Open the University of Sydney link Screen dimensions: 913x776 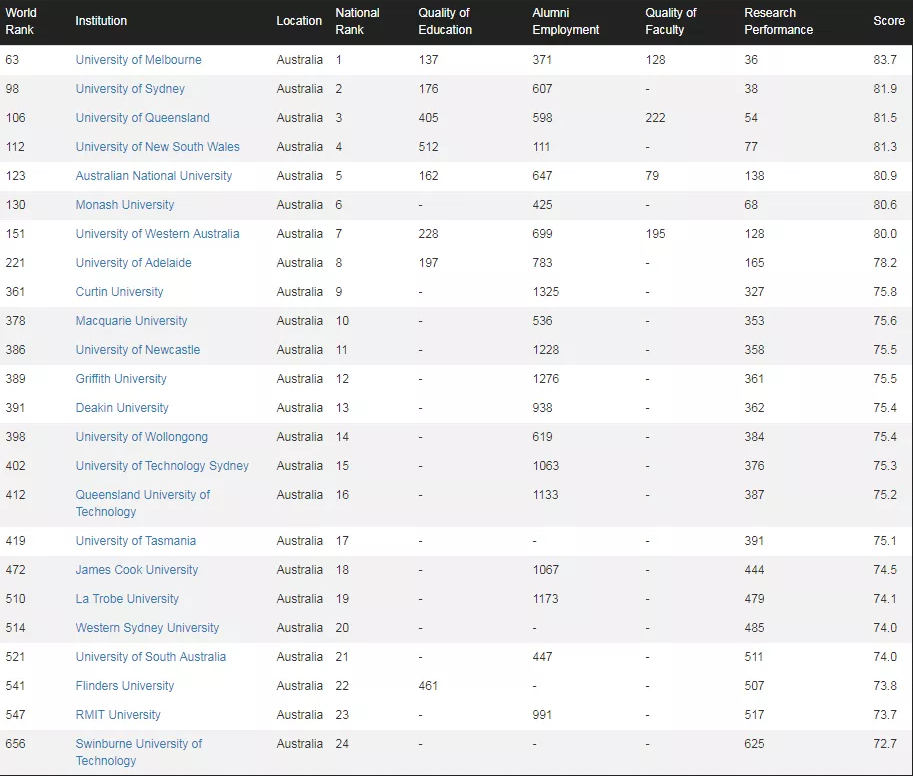pyautogui.click(x=130, y=89)
